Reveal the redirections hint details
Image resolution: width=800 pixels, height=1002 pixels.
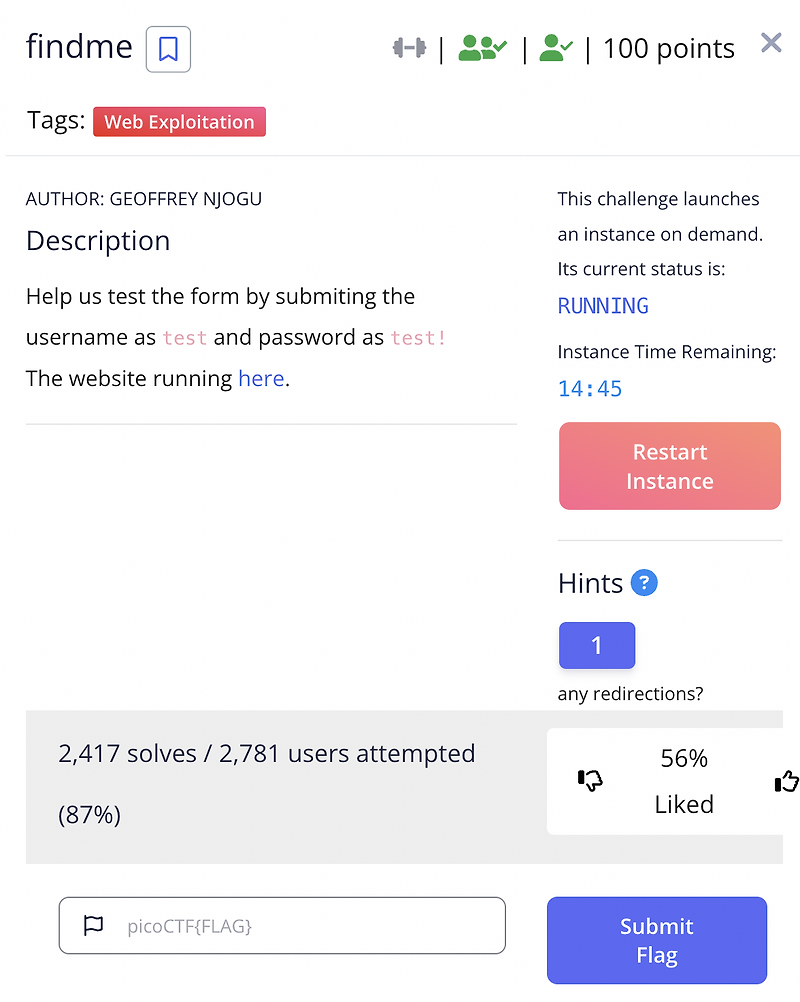[x=597, y=645]
